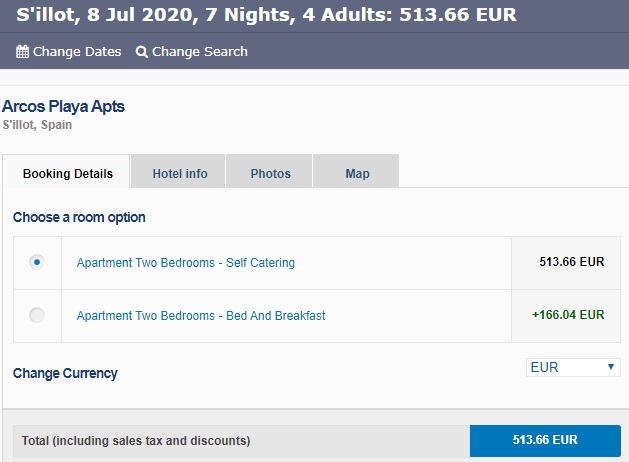Switch to the Booking Details tab

[68, 173]
